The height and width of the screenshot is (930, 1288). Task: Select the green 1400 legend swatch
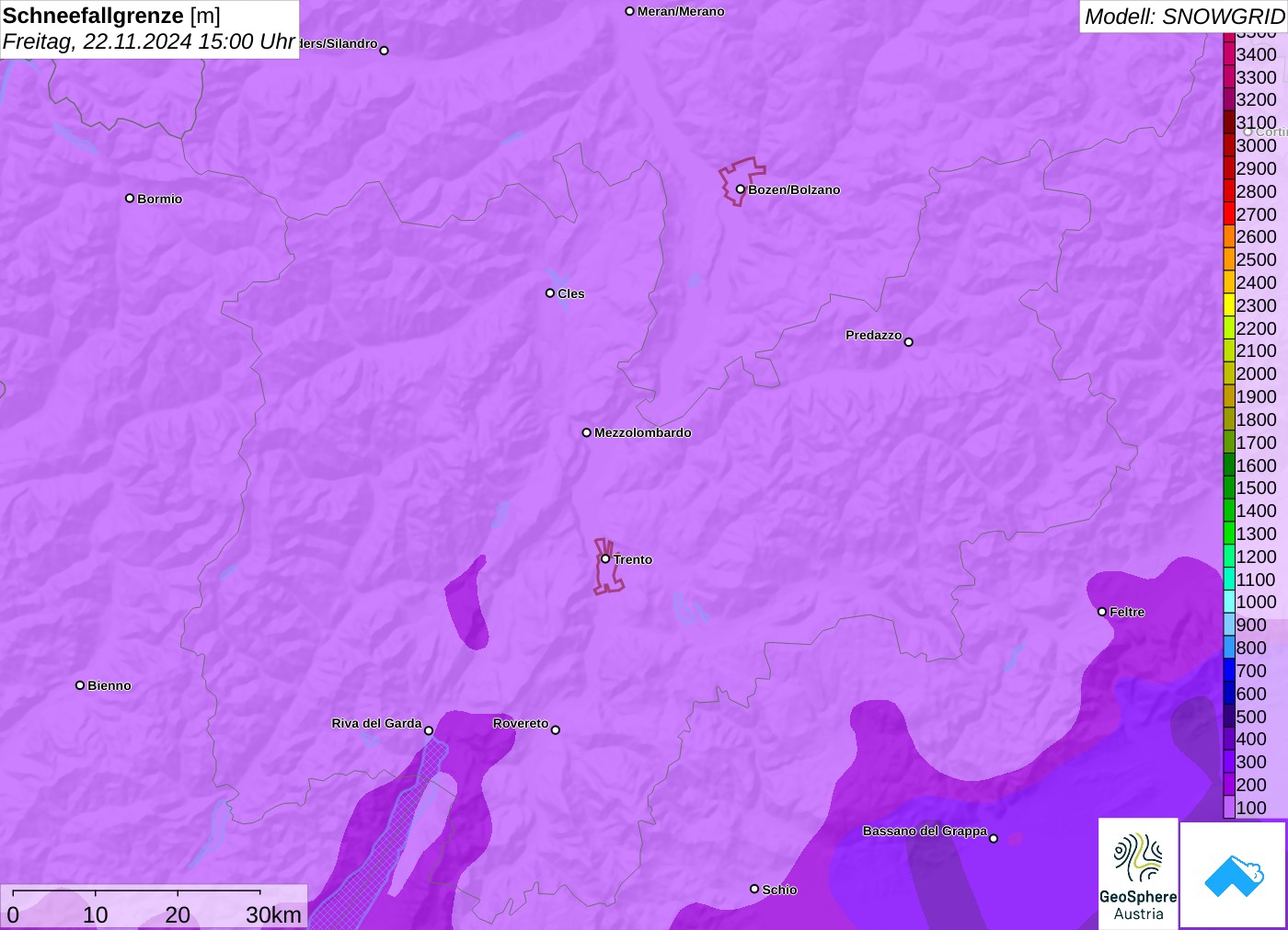[1229, 511]
